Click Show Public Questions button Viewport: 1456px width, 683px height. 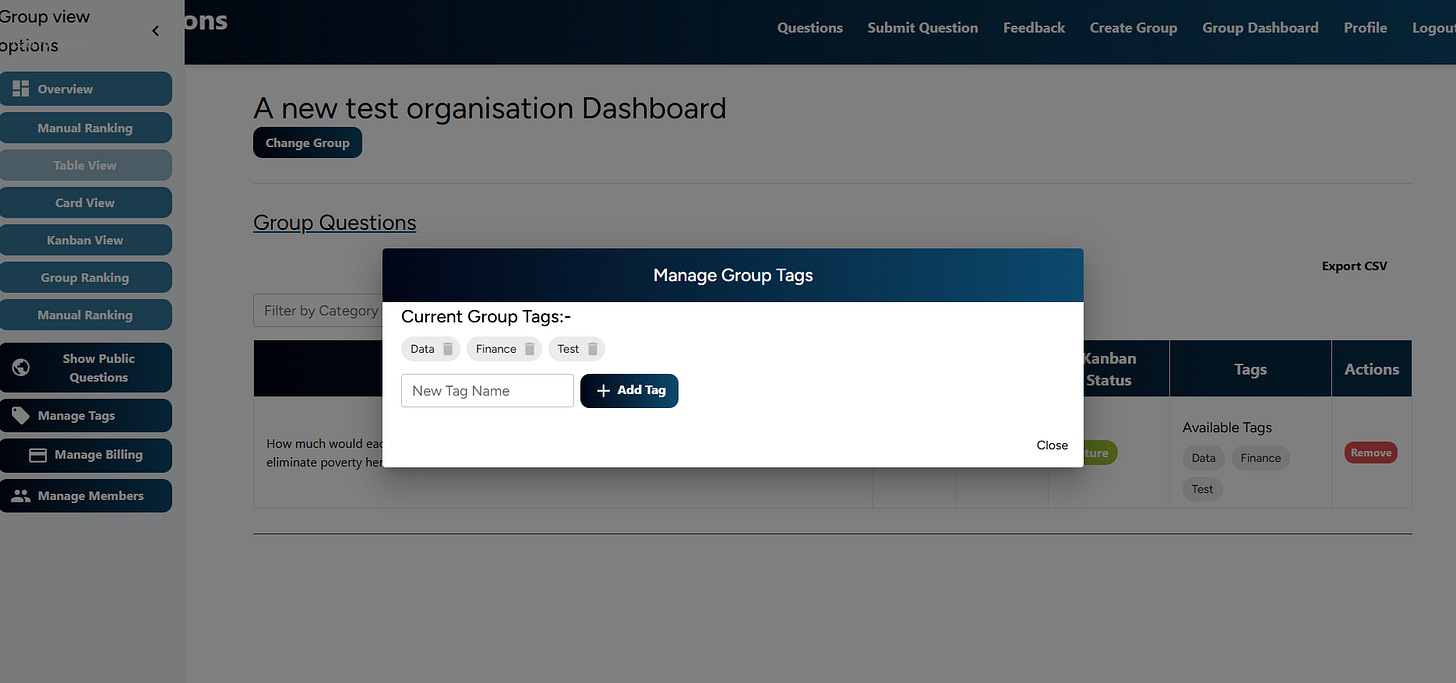click(86, 368)
